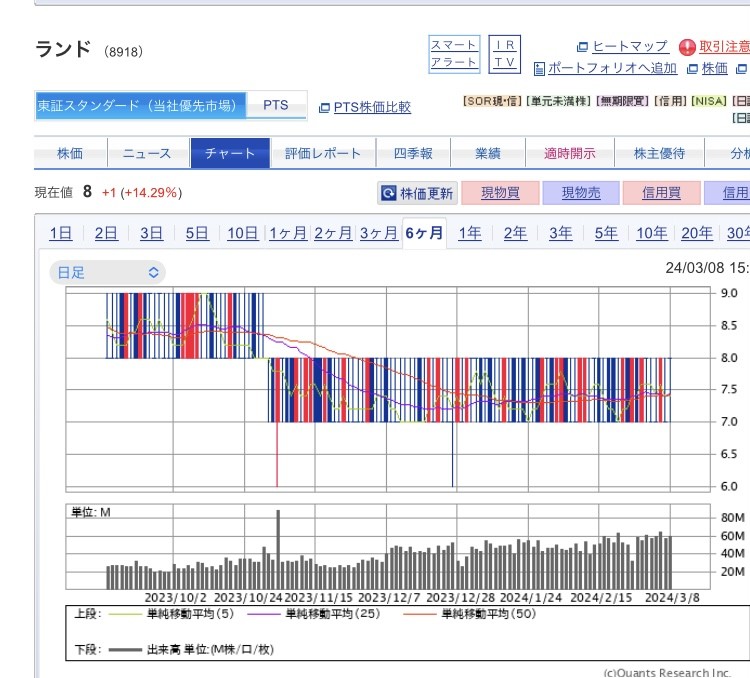Select the 3ヶ月 chart range
The width and height of the screenshot is (750, 678).
(x=378, y=234)
